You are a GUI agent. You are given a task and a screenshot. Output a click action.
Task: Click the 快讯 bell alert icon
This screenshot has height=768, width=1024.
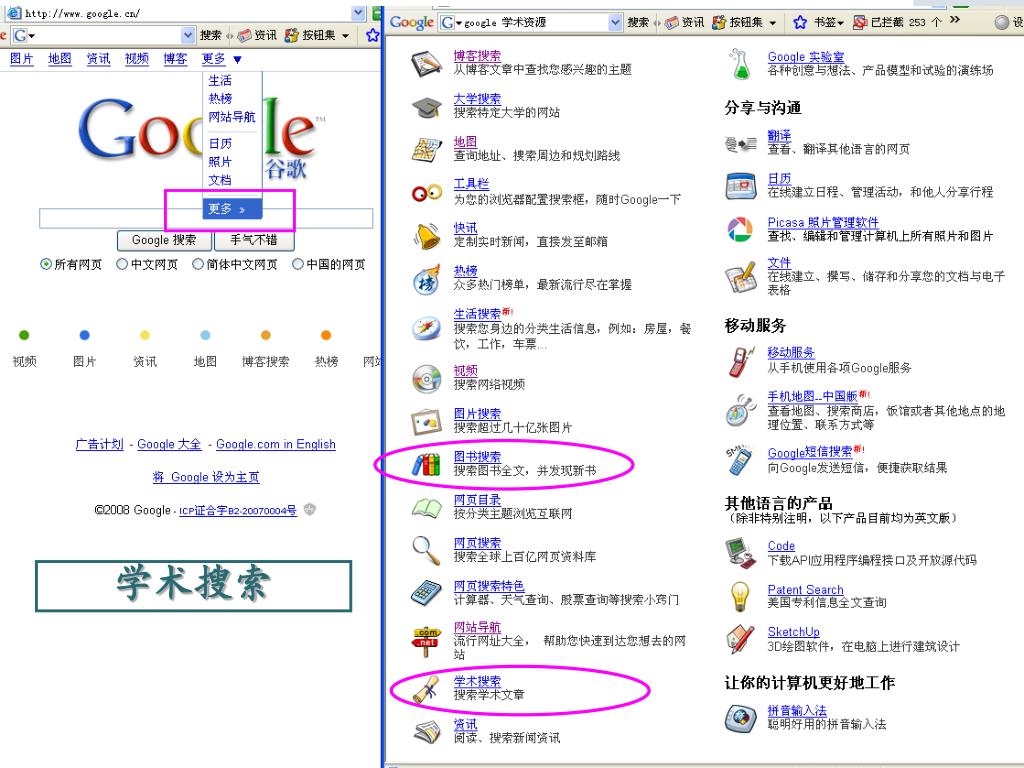tap(426, 236)
